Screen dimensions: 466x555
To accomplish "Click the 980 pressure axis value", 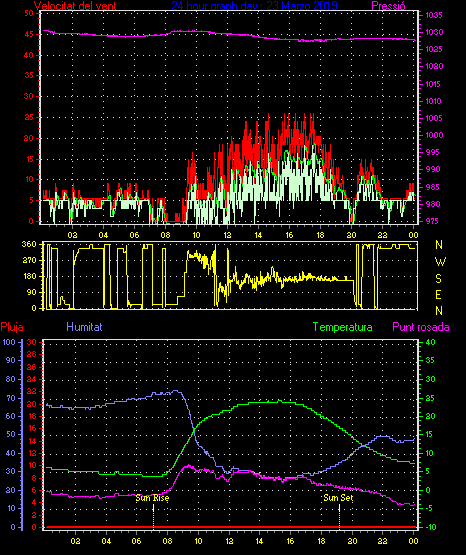I will tap(433, 204).
